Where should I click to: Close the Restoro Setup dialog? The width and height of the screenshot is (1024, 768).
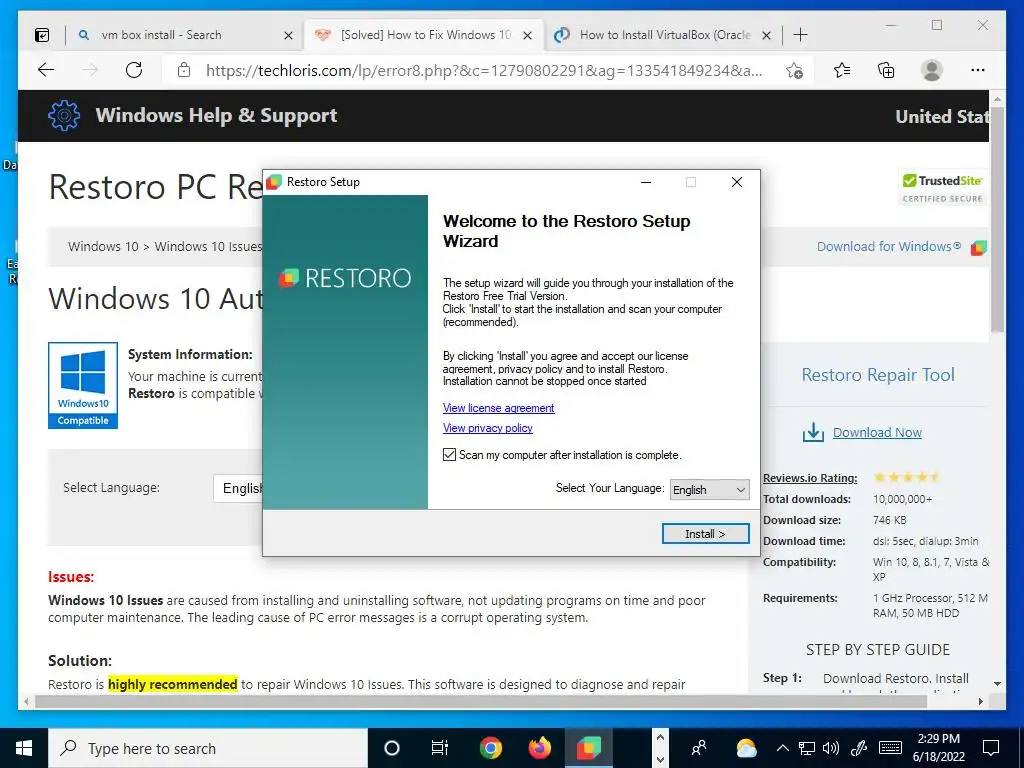click(737, 182)
